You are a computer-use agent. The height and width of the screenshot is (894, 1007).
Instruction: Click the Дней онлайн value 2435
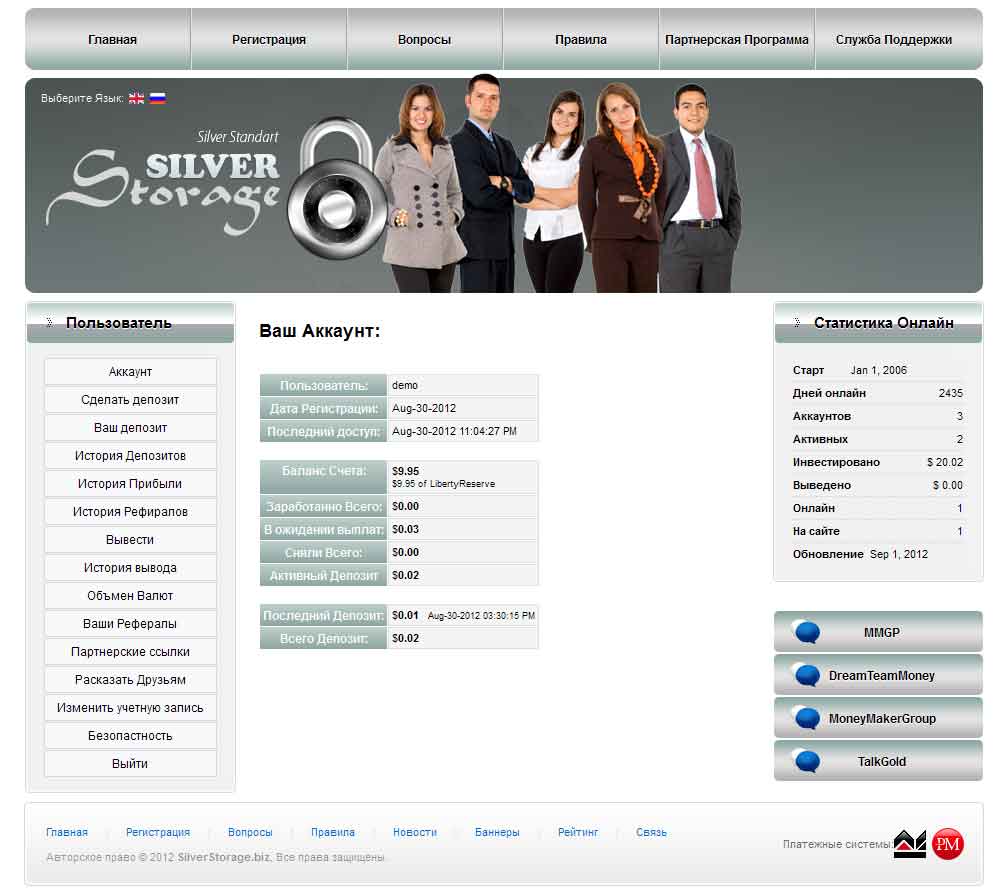tap(950, 393)
